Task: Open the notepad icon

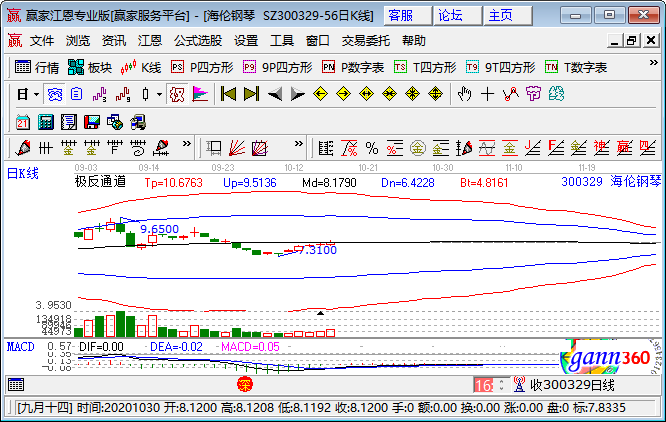Action: [x=69, y=122]
